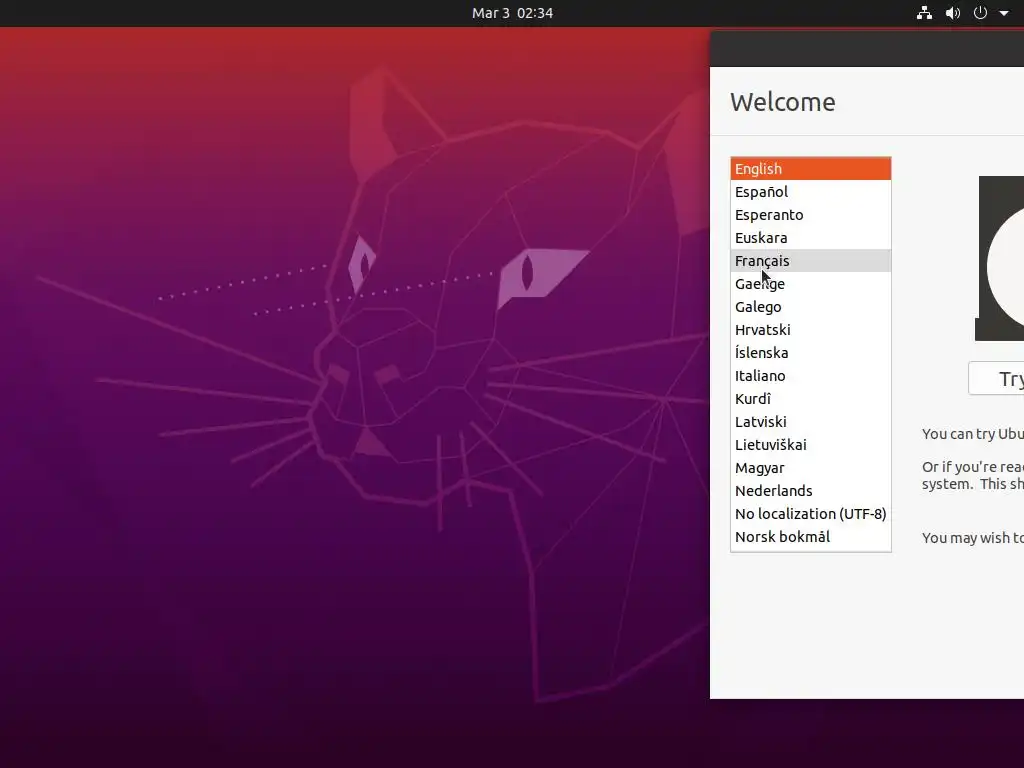Choose Gaeilge from the language list

point(810,284)
